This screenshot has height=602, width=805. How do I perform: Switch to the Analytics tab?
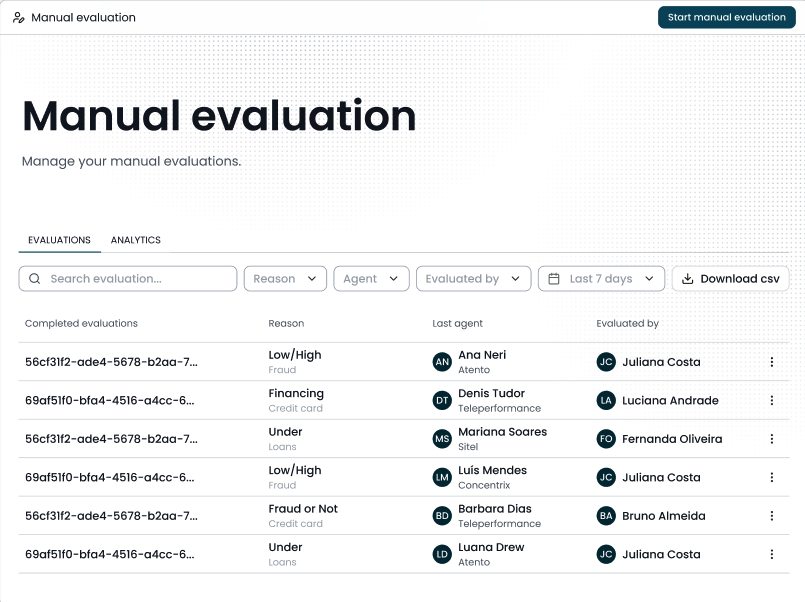(x=136, y=240)
